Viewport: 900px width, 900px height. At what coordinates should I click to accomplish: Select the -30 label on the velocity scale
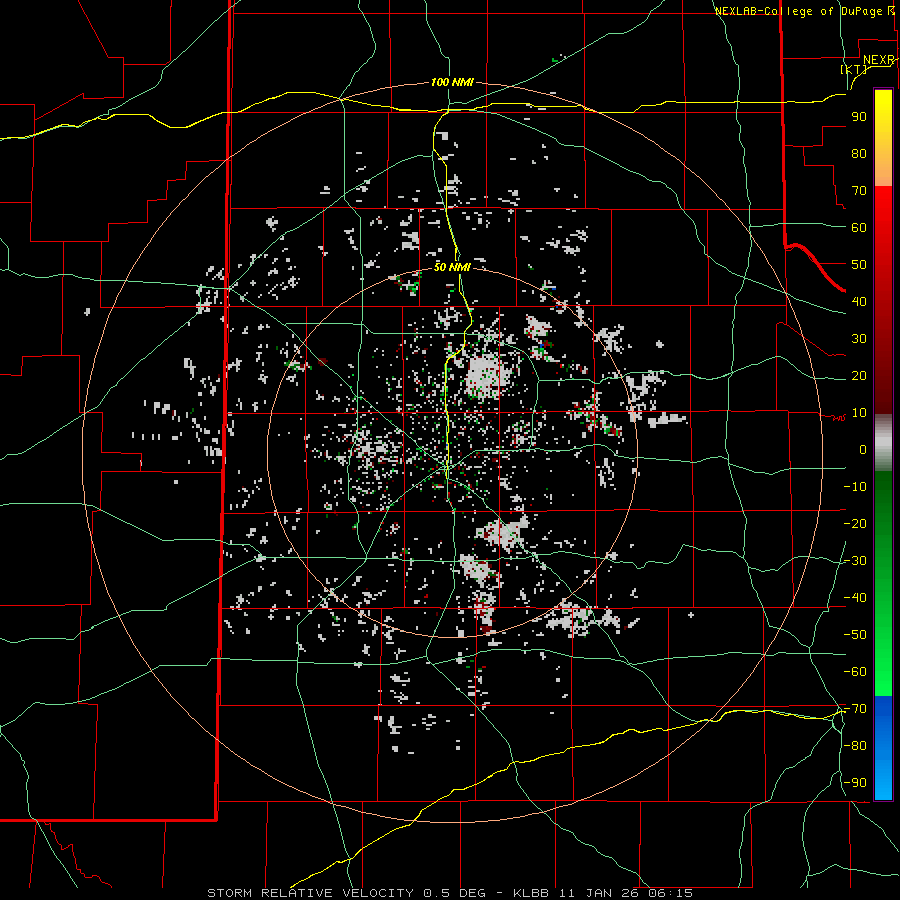(855, 561)
